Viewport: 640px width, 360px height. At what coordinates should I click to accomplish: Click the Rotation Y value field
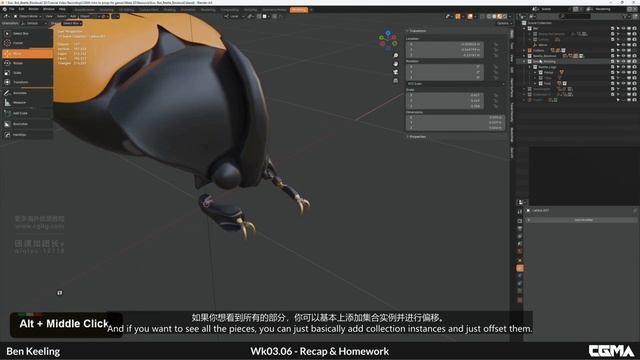point(445,72)
